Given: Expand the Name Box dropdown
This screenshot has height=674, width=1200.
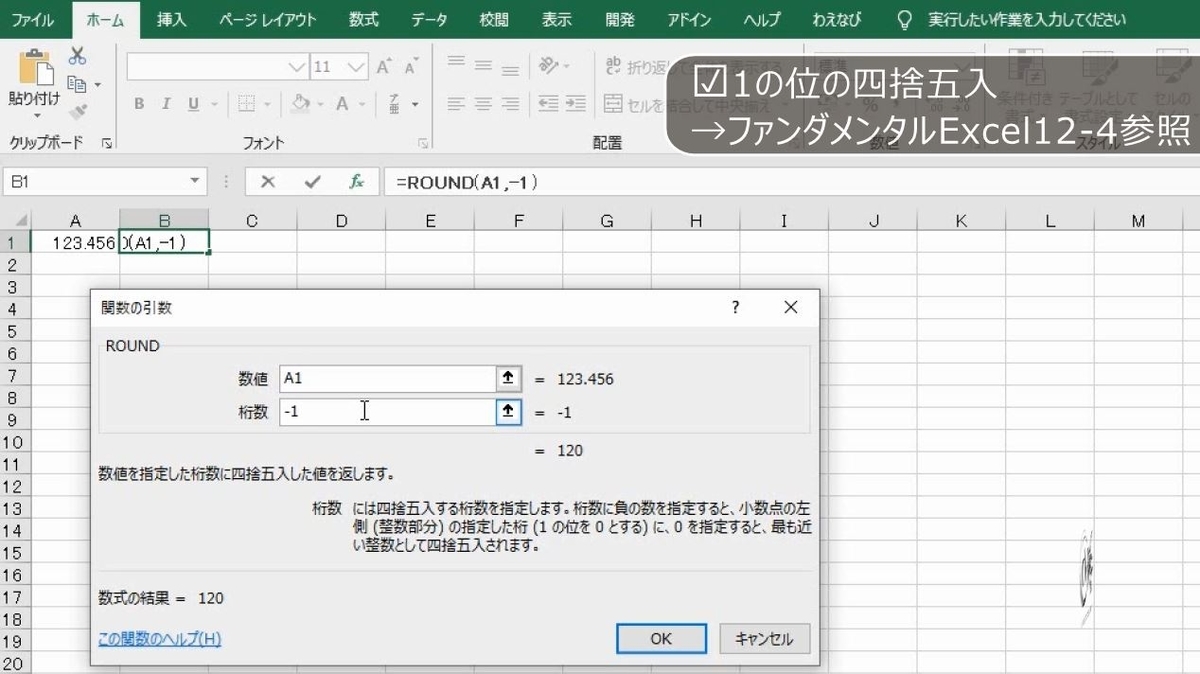Looking at the screenshot, I should click(x=196, y=182).
